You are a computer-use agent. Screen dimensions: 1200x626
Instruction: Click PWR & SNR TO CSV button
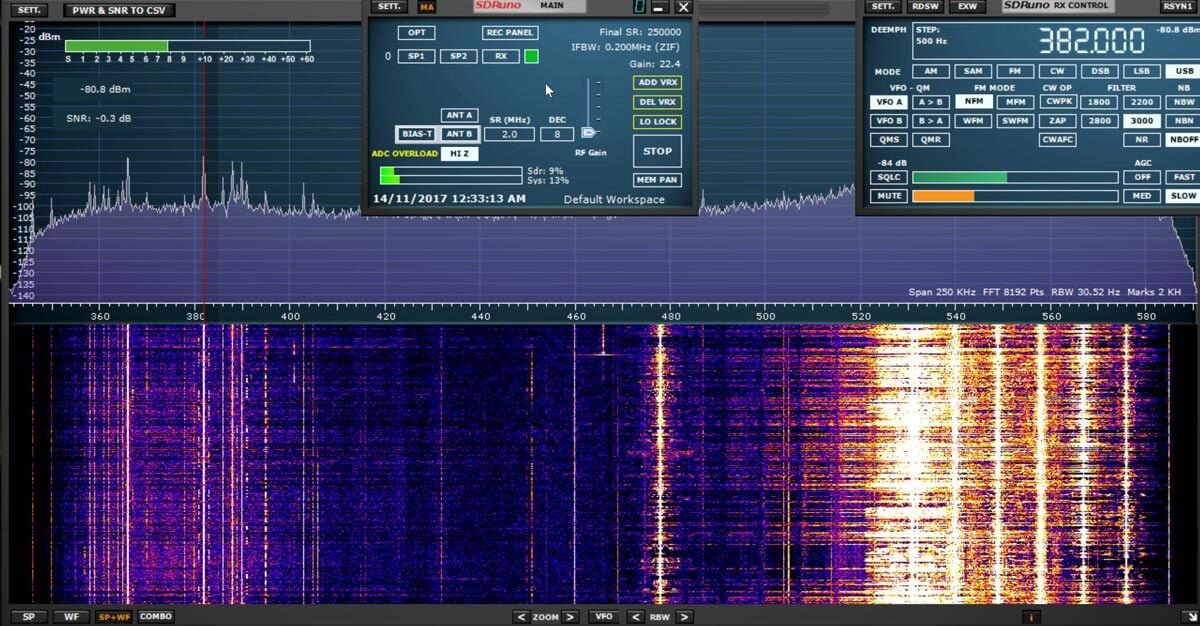(x=119, y=10)
